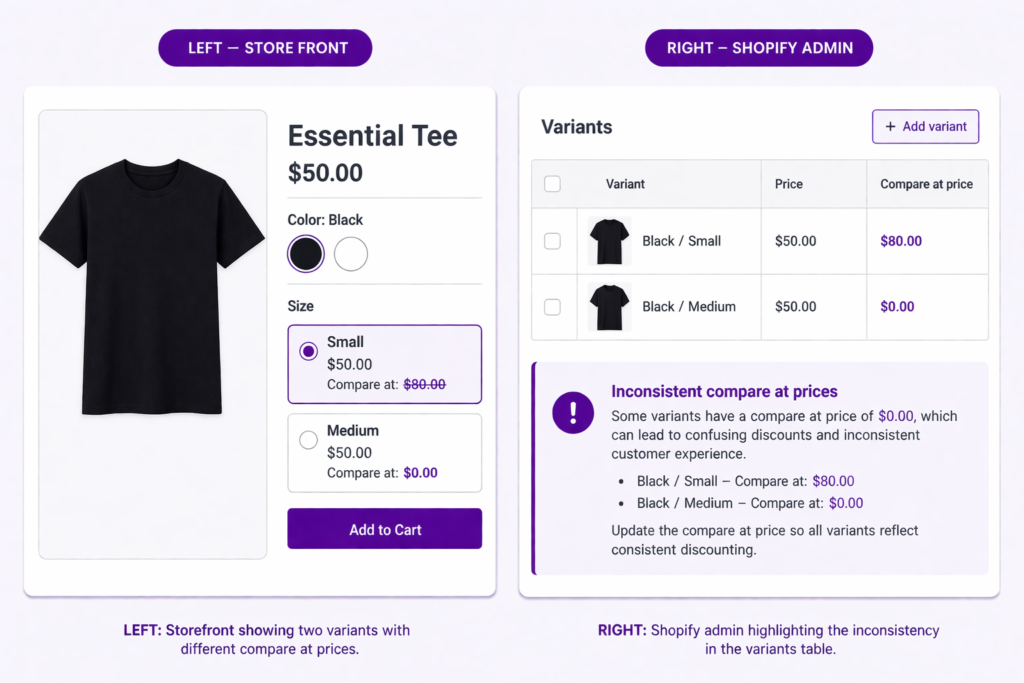The image size is (1024, 683).
Task: Click the RIGHT — SHOPIFY ADMIN header pill
Action: tap(758, 47)
